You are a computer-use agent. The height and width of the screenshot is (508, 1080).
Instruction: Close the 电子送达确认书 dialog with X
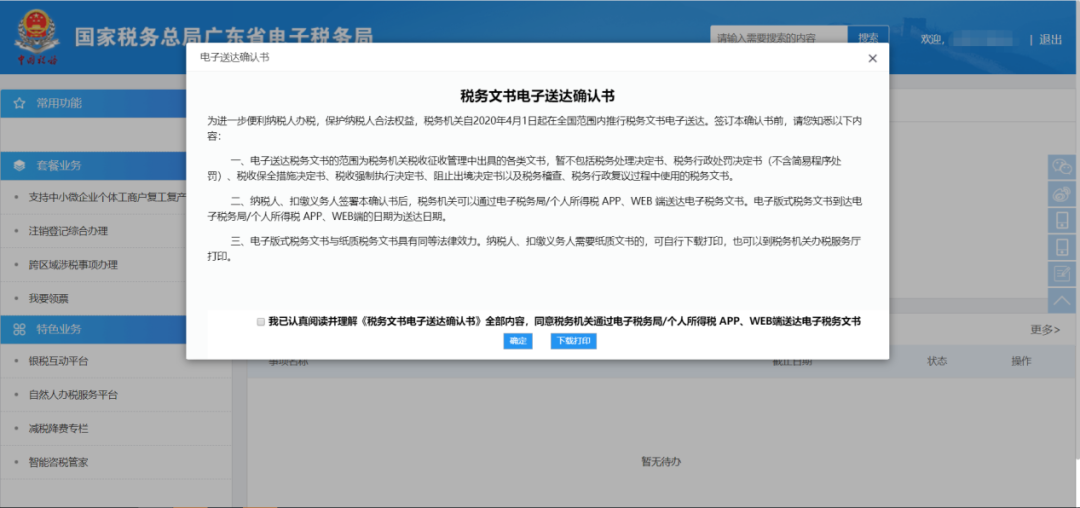tap(872, 58)
